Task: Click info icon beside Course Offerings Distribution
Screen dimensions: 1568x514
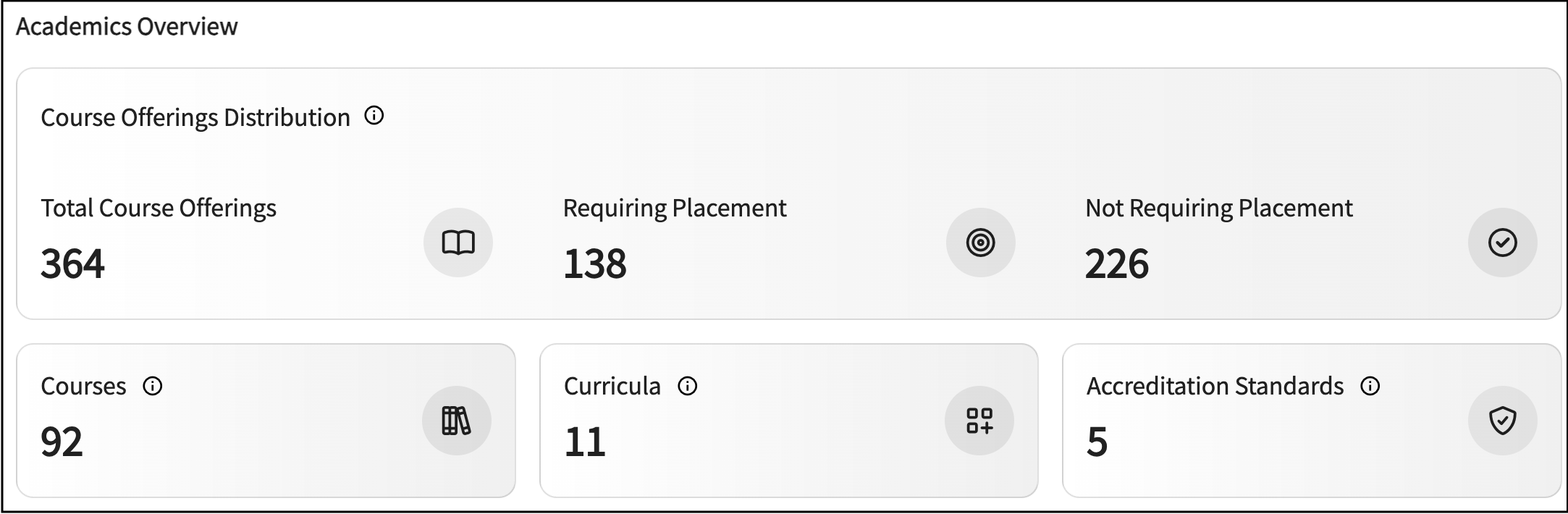Action: (x=374, y=116)
